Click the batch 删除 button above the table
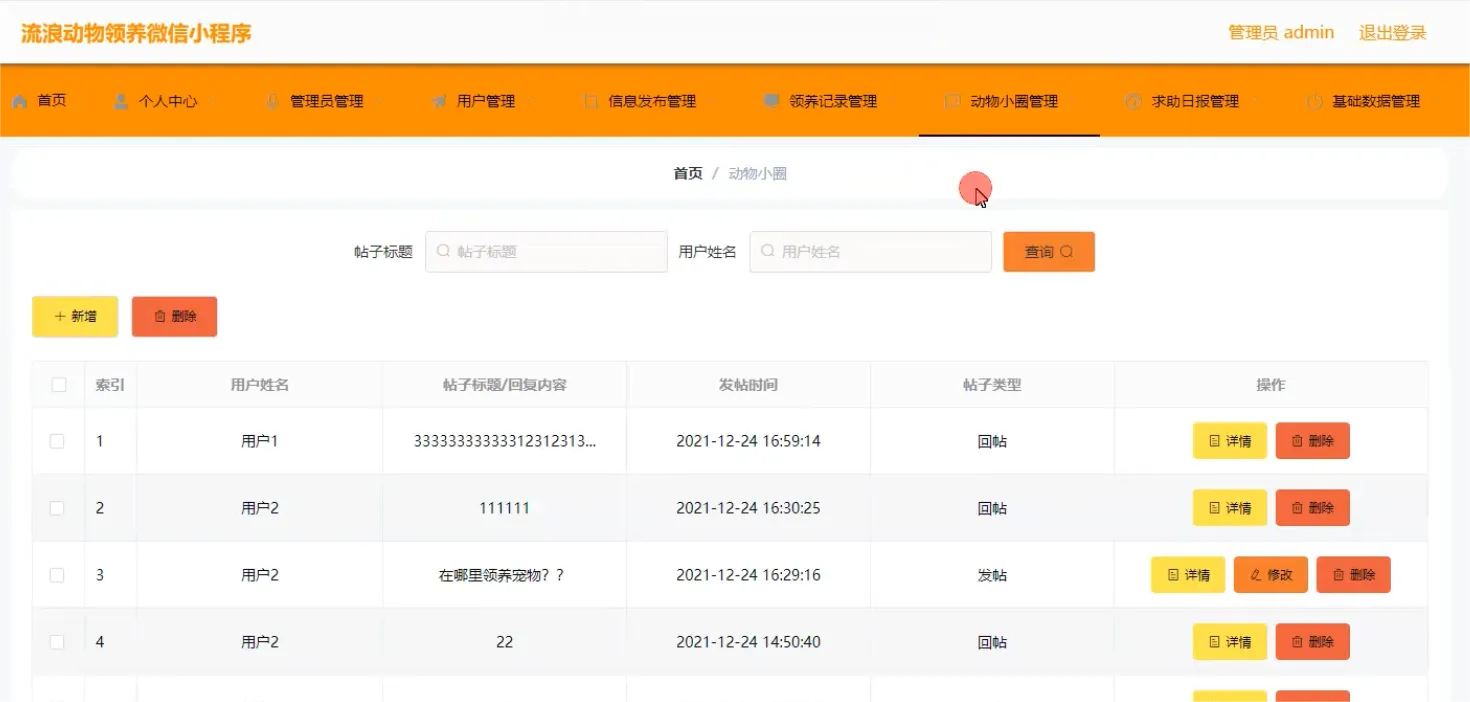The width and height of the screenshot is (1470, 702). [174, 316]
